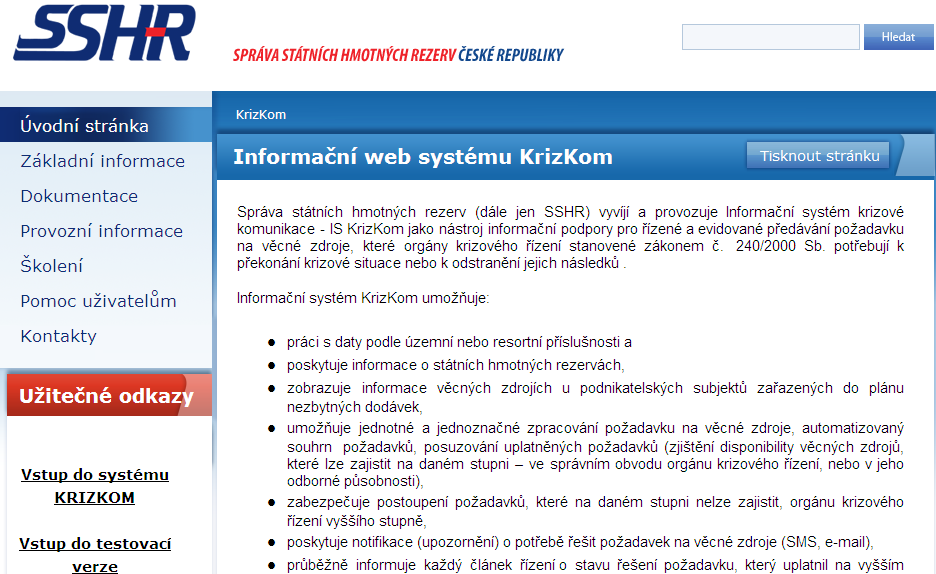The height and width of the screenshot is (574, 936).
Task: Click the Užitečné odkazy heading
Action: (107, 396)
